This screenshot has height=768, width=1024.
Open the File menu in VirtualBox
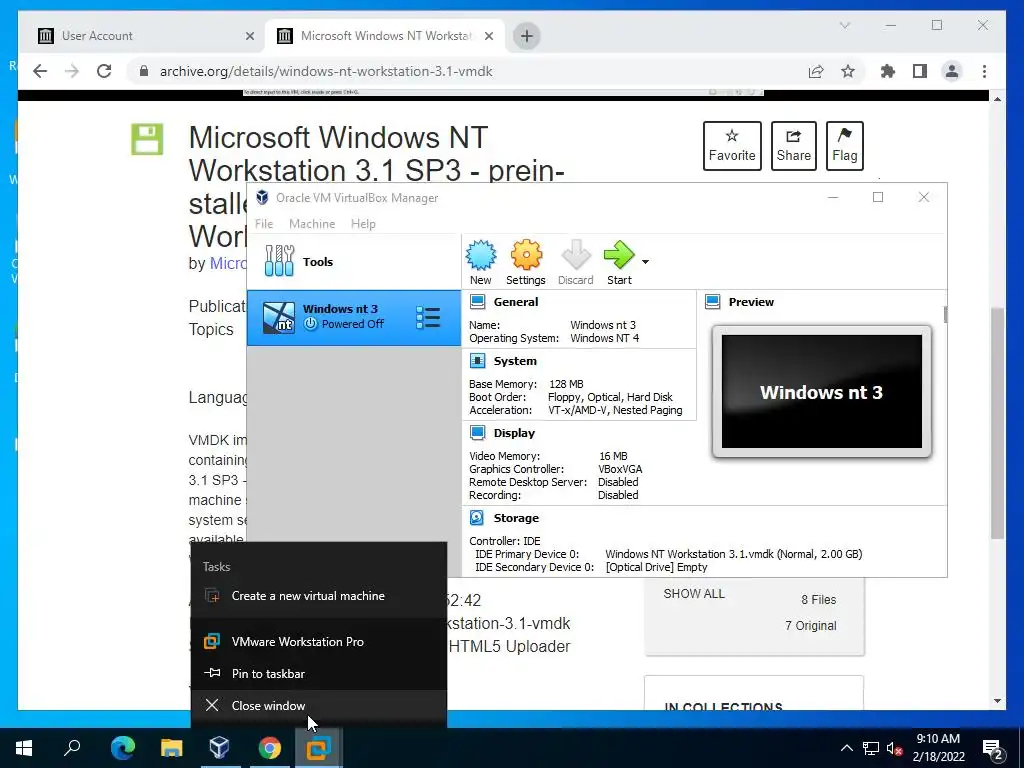tap(264, 223)
